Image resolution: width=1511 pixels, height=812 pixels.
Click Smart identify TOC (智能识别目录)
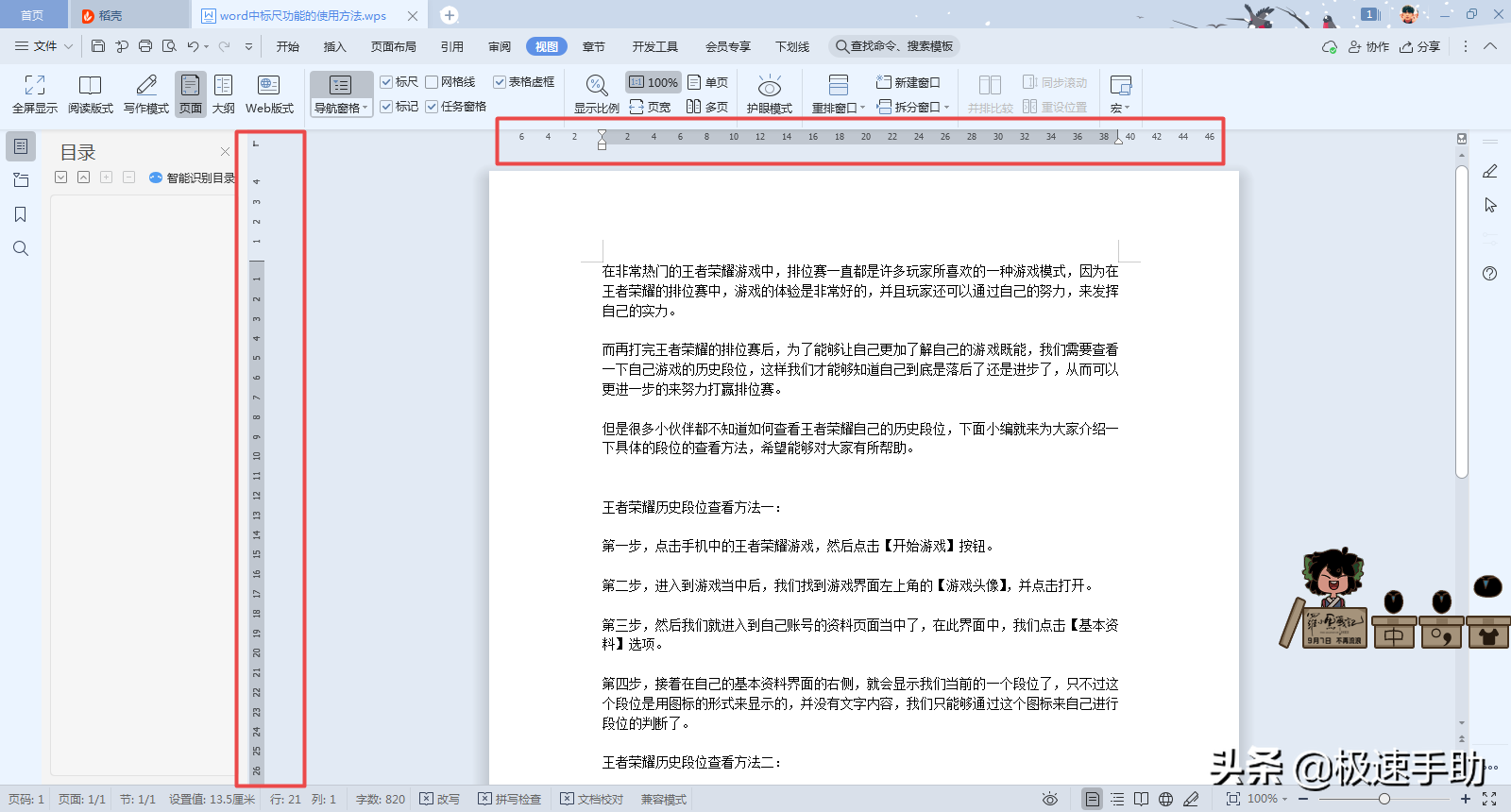192,178
